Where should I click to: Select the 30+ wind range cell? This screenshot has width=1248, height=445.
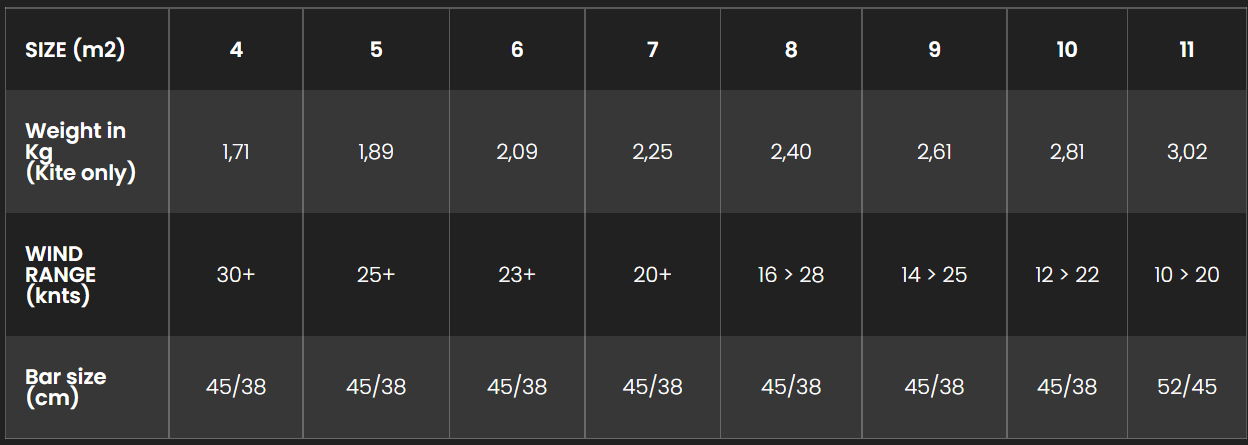236,274
